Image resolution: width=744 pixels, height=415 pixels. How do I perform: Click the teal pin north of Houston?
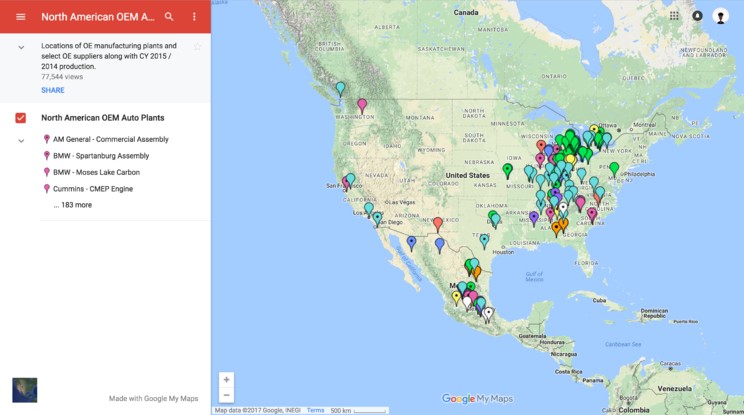pyautogui.click(x=484, y=240)
